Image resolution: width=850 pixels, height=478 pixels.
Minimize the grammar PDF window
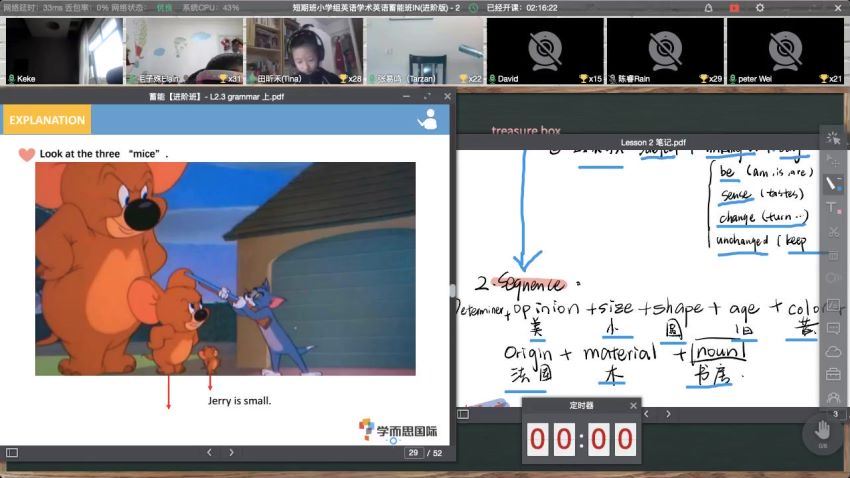(x=407, y=96)
